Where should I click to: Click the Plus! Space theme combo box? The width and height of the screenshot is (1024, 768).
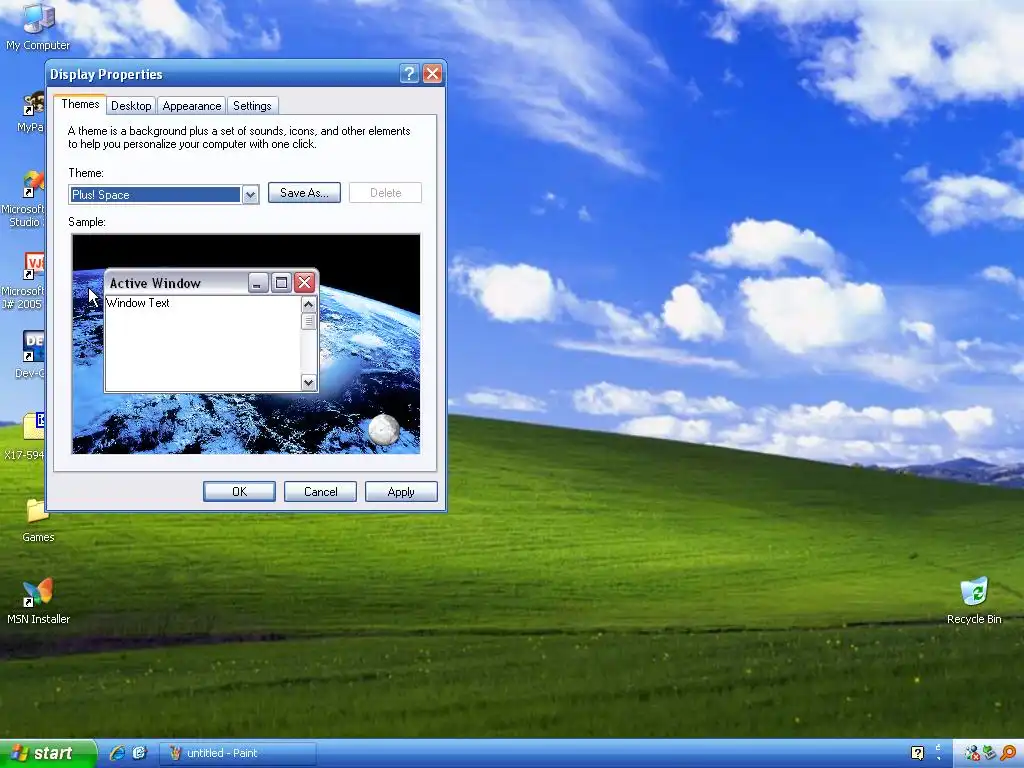(x=164, y=195)
